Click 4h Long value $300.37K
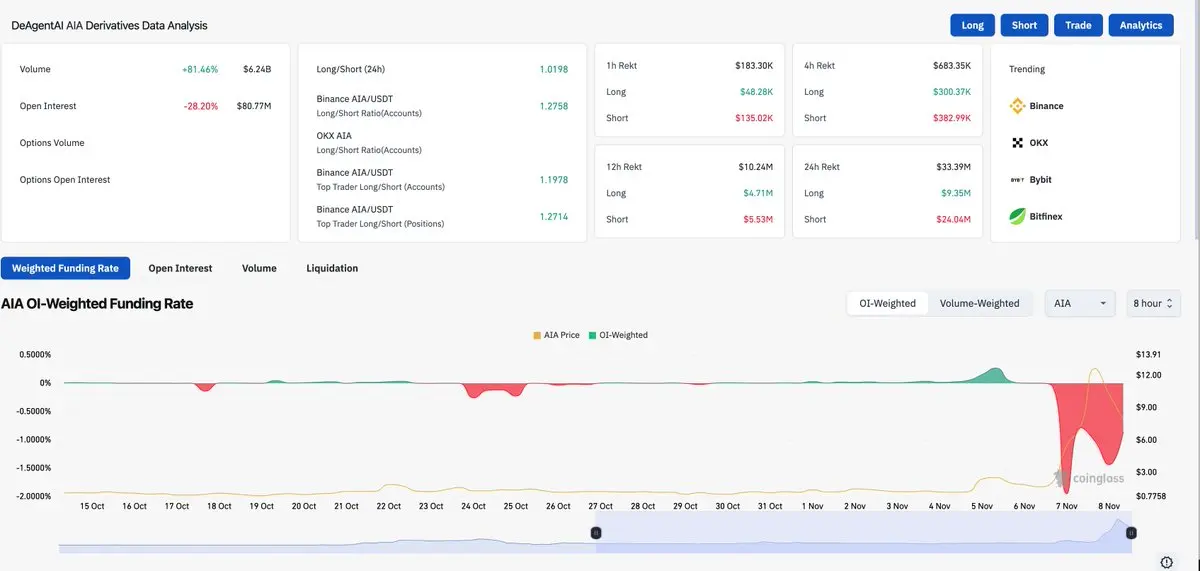Image resolution: width=1200 pixels, height=571 pixels. 952,92
